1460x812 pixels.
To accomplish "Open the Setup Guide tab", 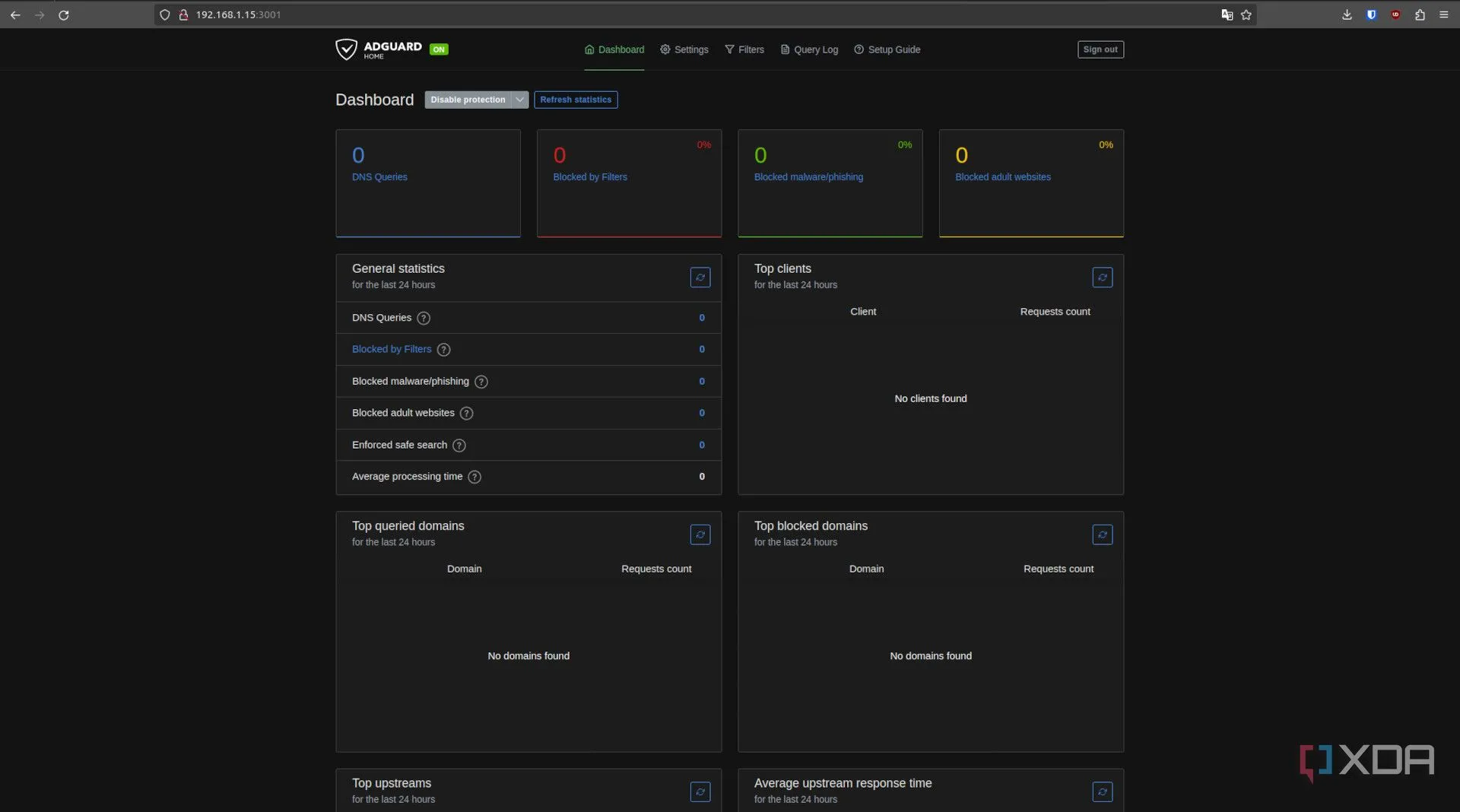I will (887, 49).
